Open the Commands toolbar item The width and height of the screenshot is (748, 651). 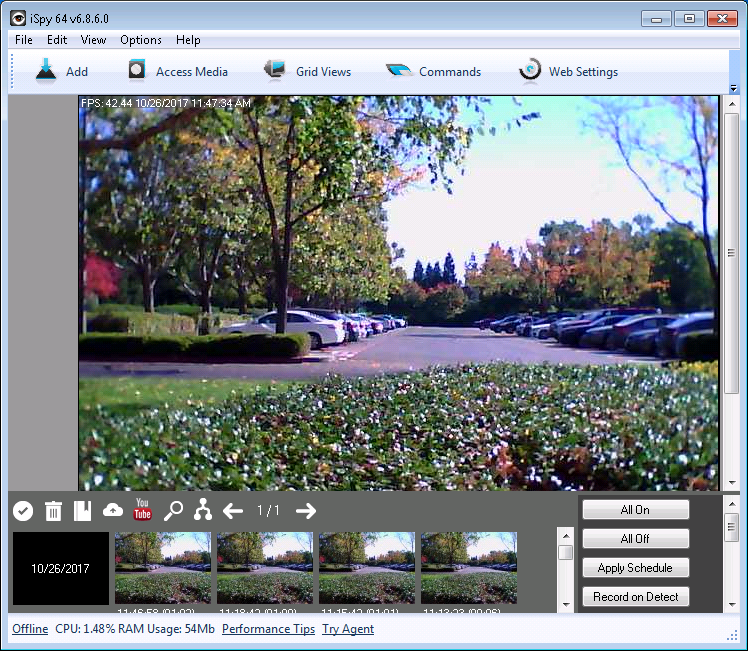(433, 71)
